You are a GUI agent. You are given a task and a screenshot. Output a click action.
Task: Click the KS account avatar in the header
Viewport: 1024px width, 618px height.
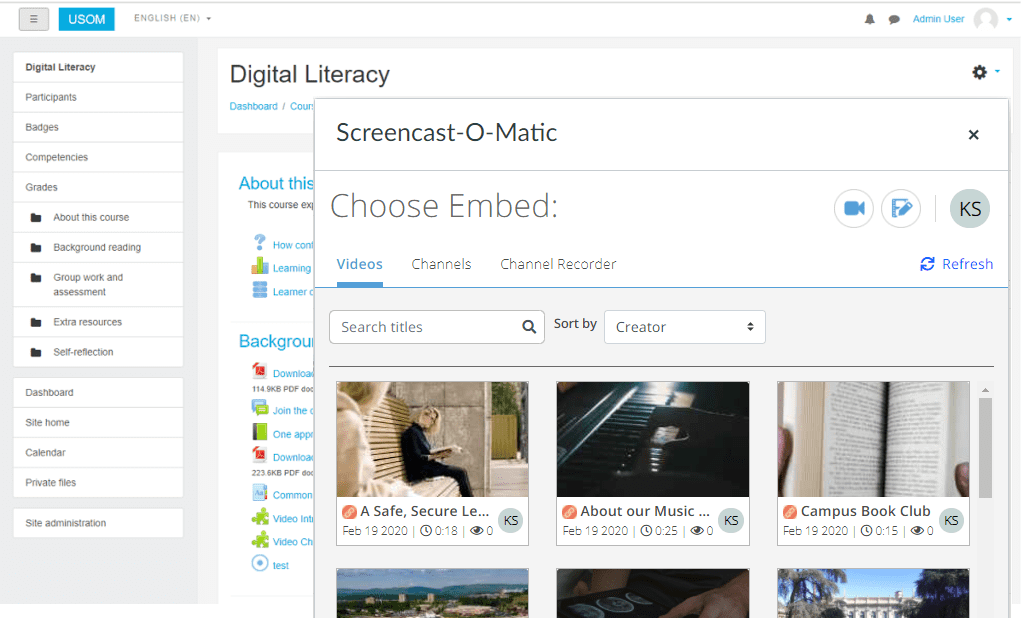[x=970, y=208]
